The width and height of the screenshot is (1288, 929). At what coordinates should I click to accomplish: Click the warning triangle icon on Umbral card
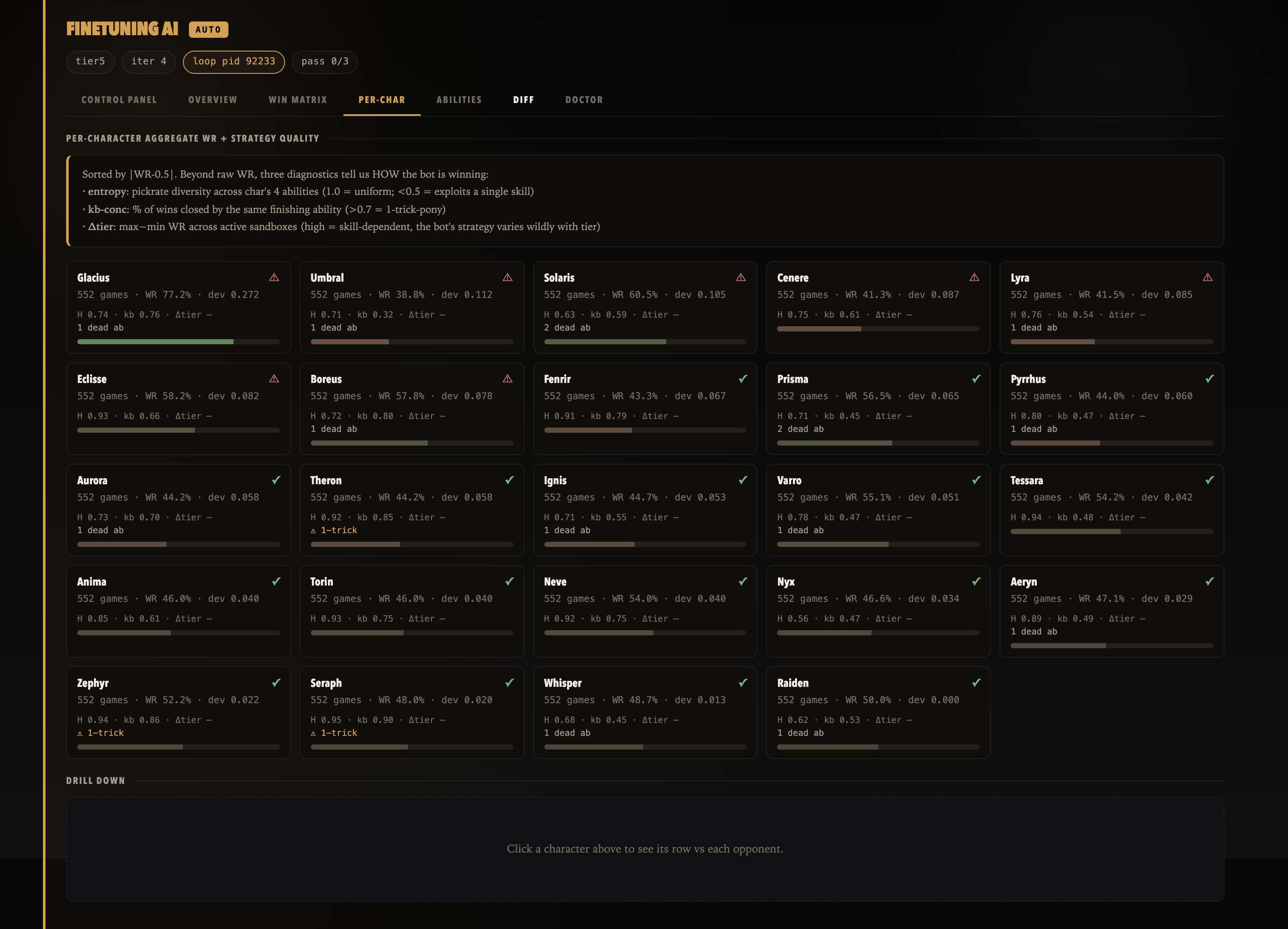pos(508,277)
